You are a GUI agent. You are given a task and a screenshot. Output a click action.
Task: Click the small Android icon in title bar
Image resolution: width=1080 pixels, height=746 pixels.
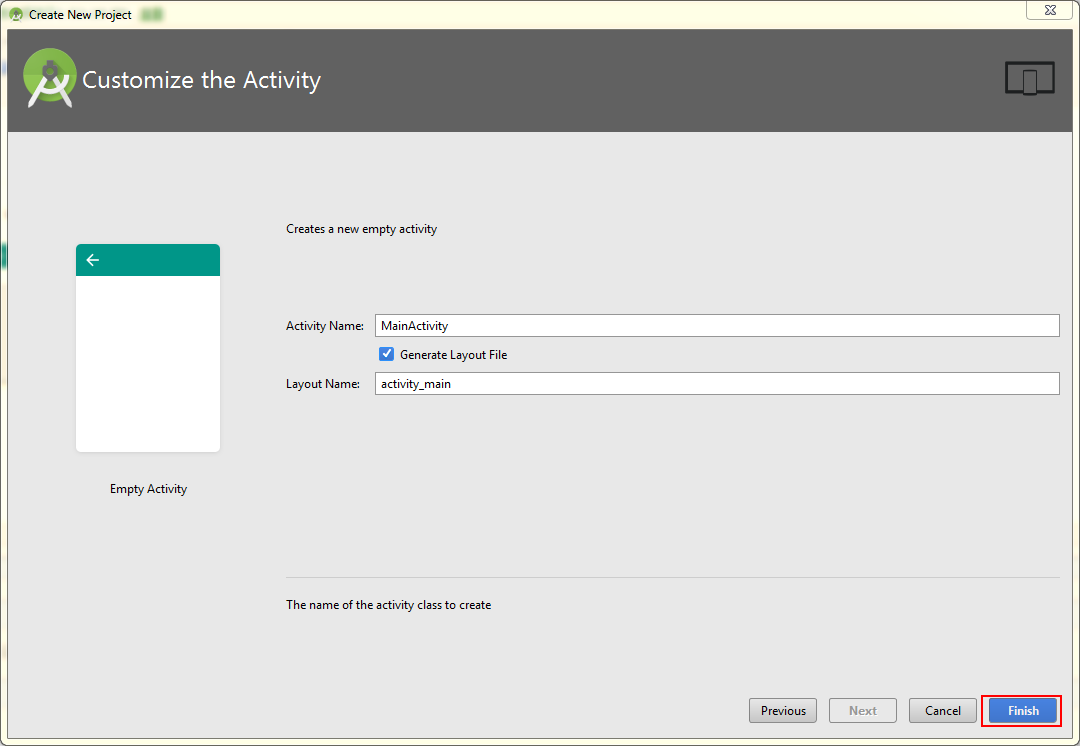coord(16,15)
